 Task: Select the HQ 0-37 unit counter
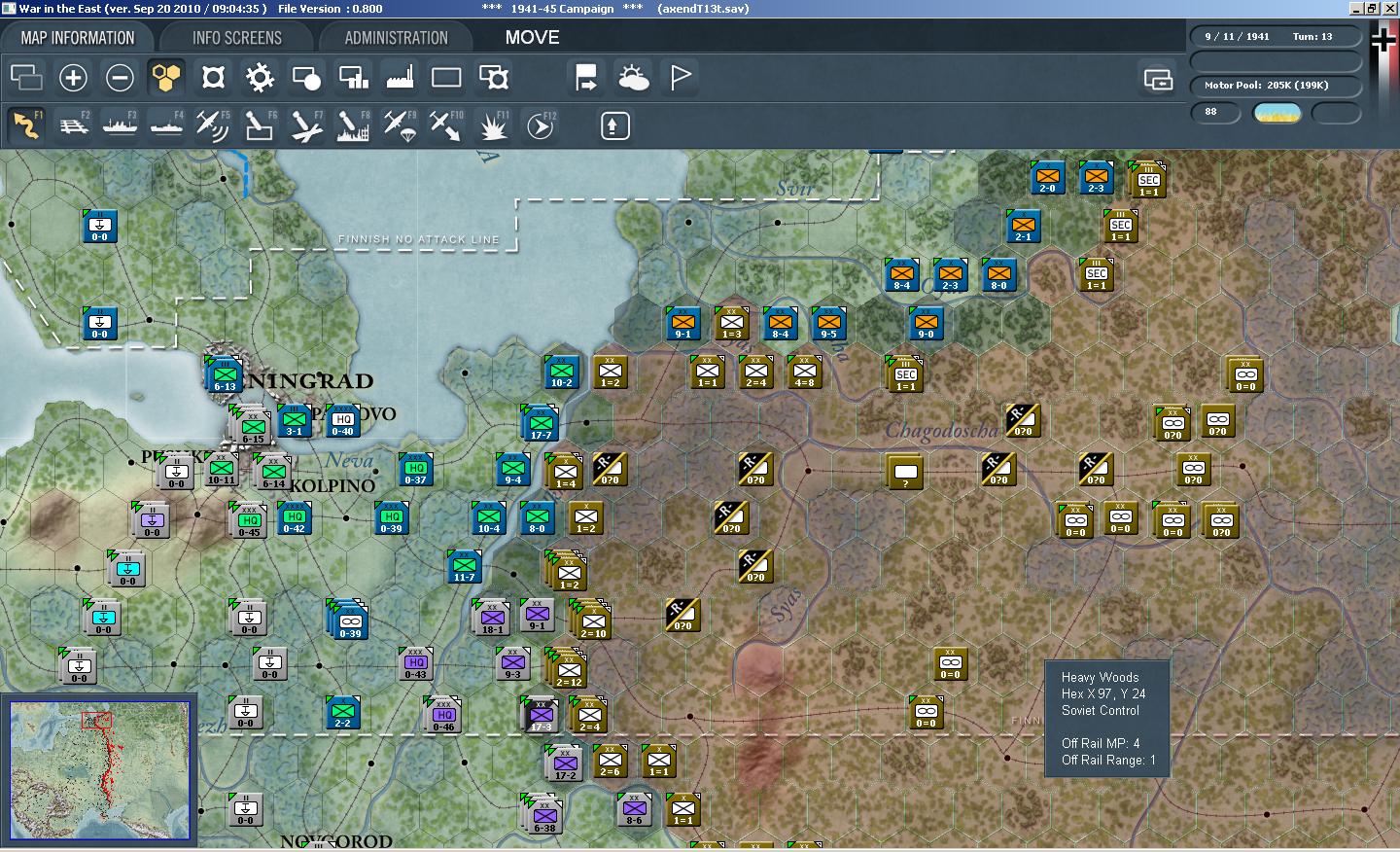coord(415,469)
